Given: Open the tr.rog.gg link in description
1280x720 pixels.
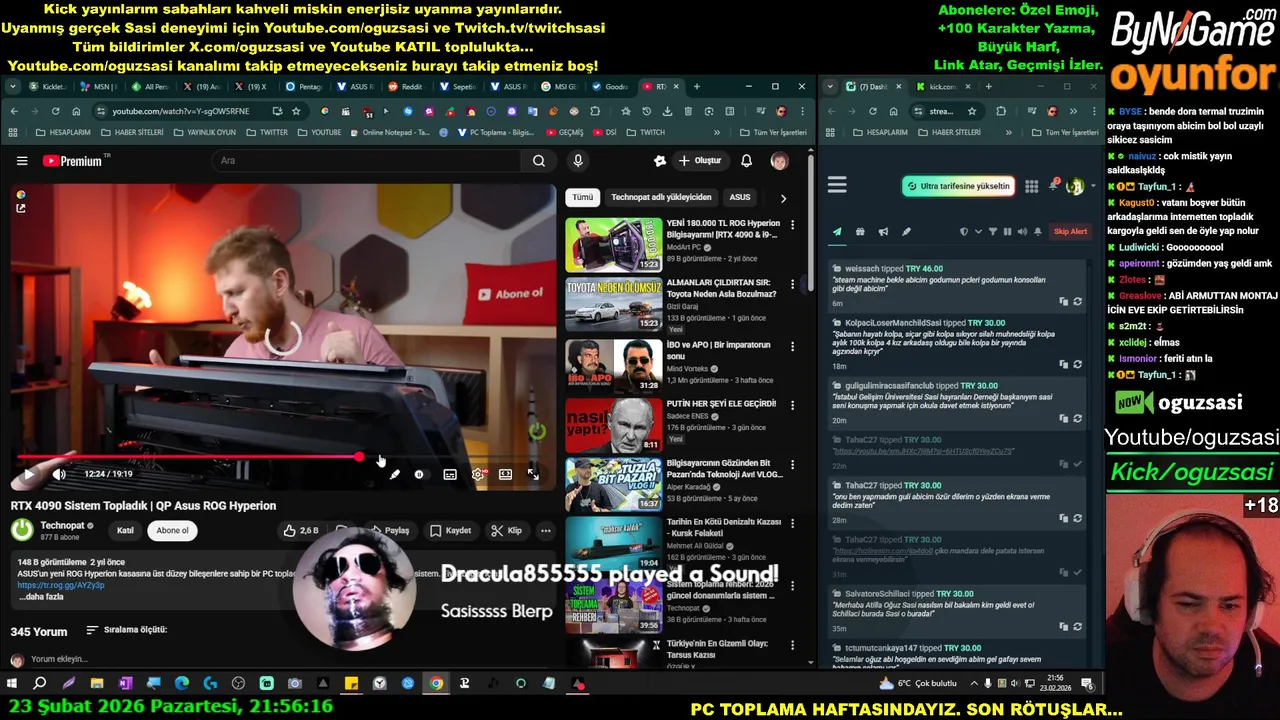Looking at the screenshot, I should (x=61, y=585).
